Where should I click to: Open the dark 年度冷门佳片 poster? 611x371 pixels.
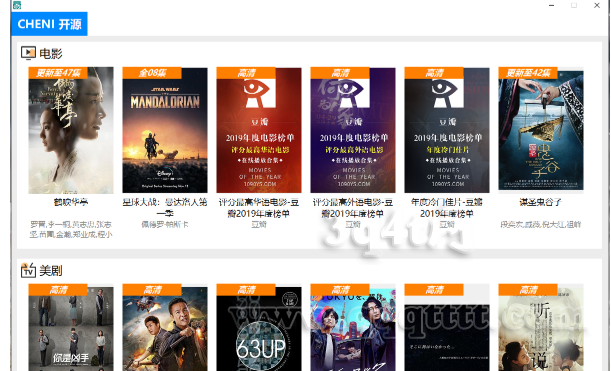(x=447, y=130)
